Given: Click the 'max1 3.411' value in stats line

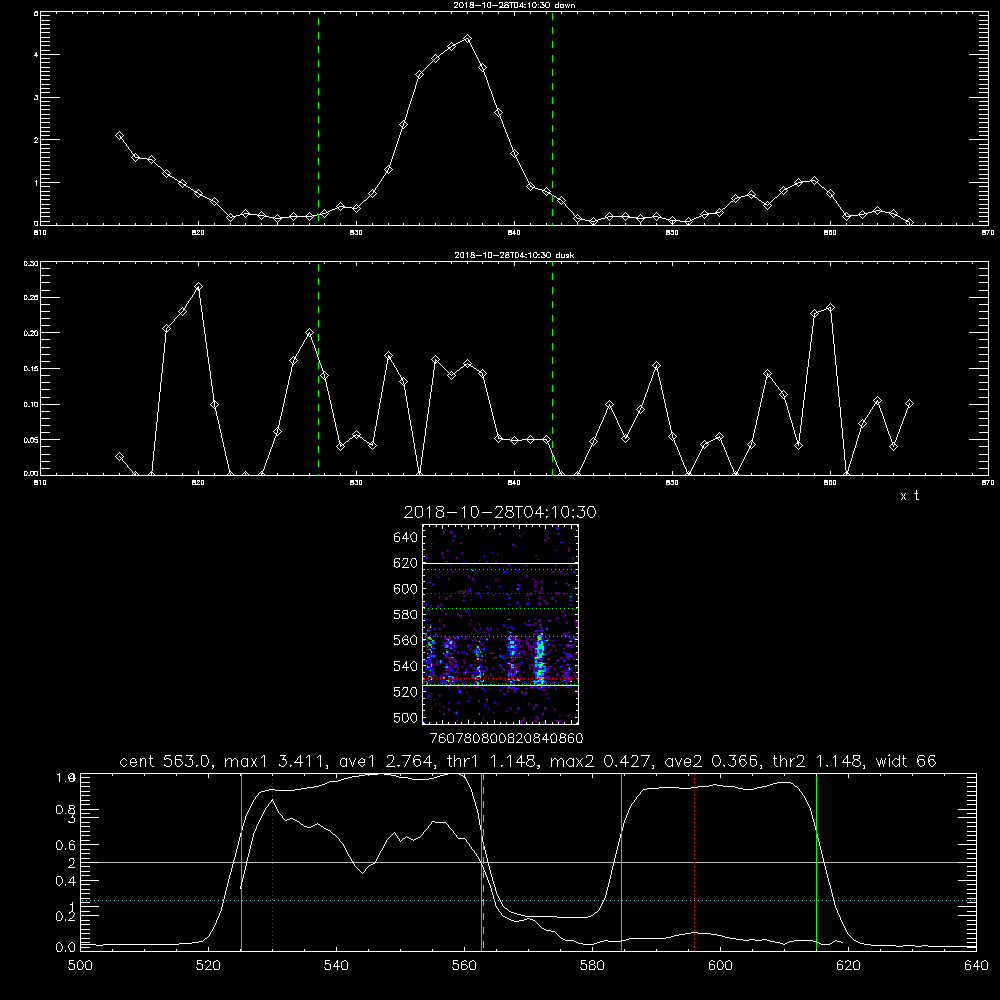Looking at the screenshot, I should 275,761.
